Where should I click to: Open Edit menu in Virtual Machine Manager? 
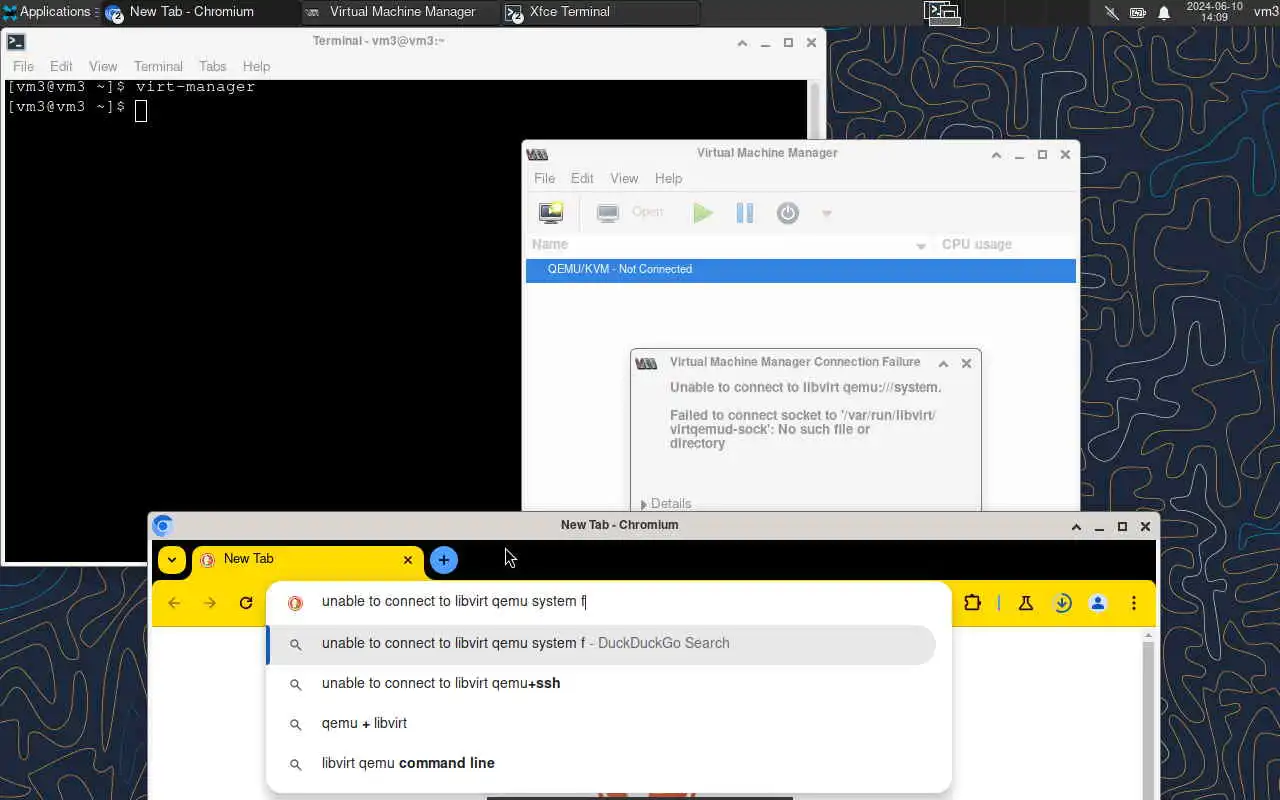point(582,178)
